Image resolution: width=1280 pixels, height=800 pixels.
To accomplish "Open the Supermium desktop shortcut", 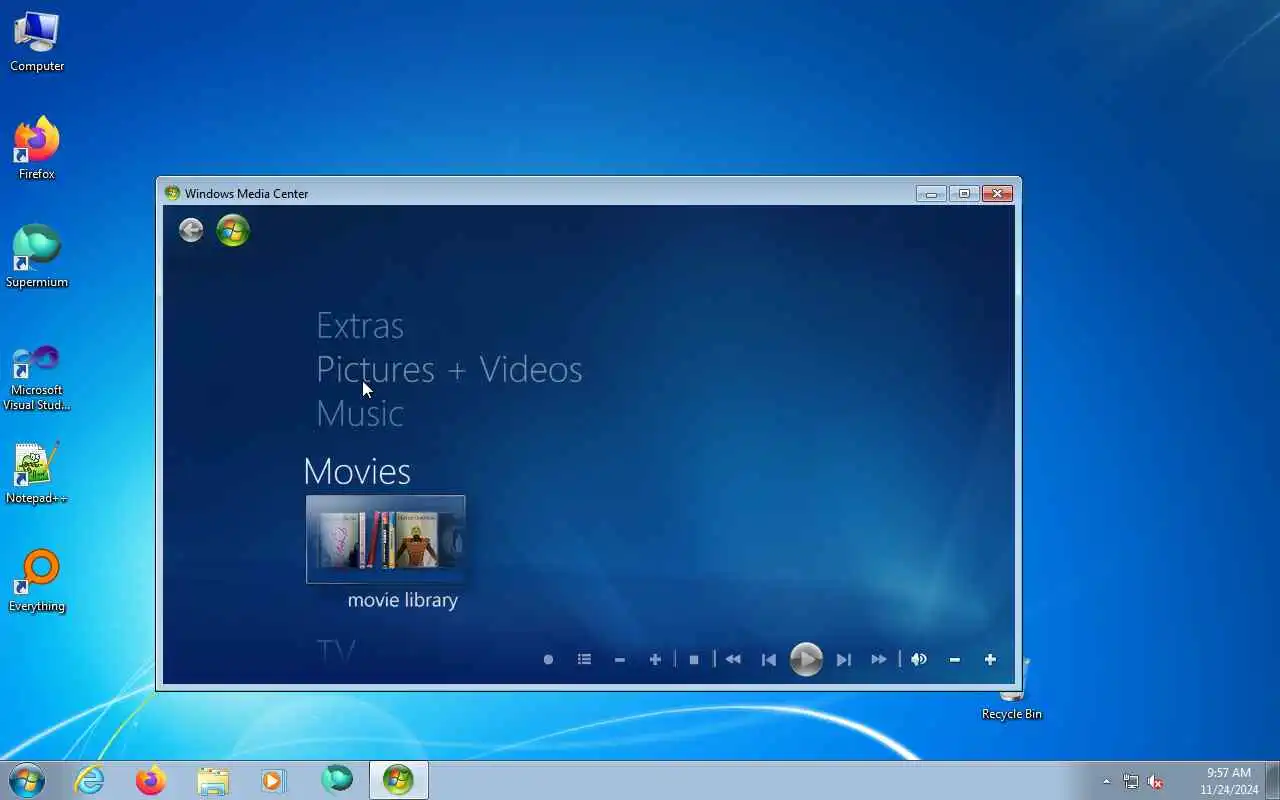I will tap(37, 257).
